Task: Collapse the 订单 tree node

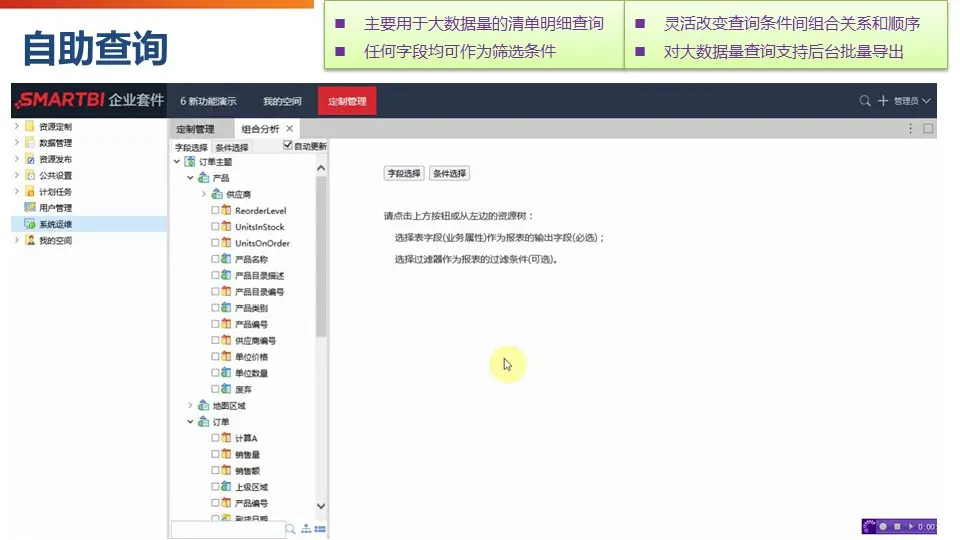Action: [x=190, y=422]
